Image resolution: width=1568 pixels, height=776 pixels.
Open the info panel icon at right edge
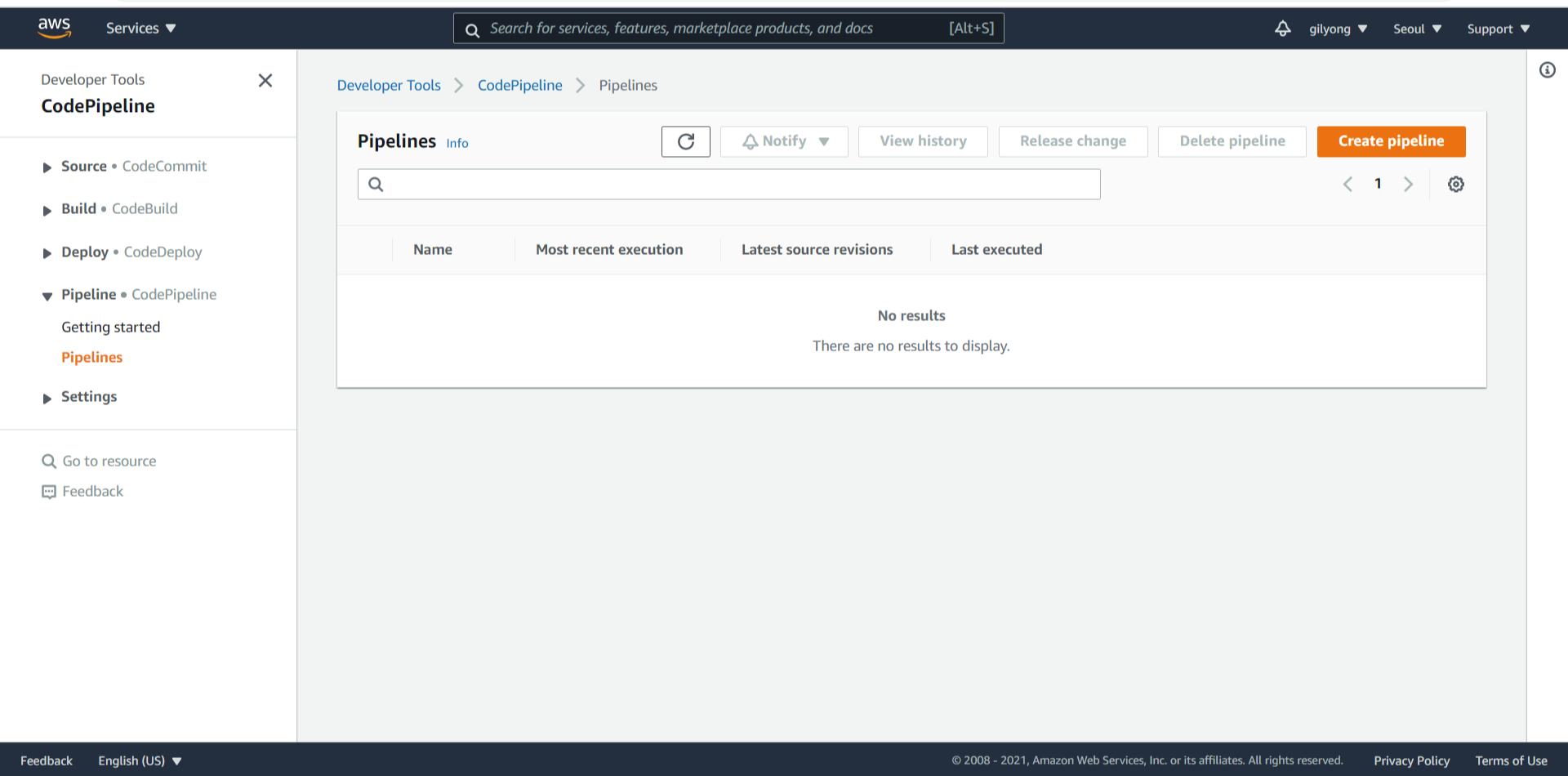click(x=1548, y=70)
